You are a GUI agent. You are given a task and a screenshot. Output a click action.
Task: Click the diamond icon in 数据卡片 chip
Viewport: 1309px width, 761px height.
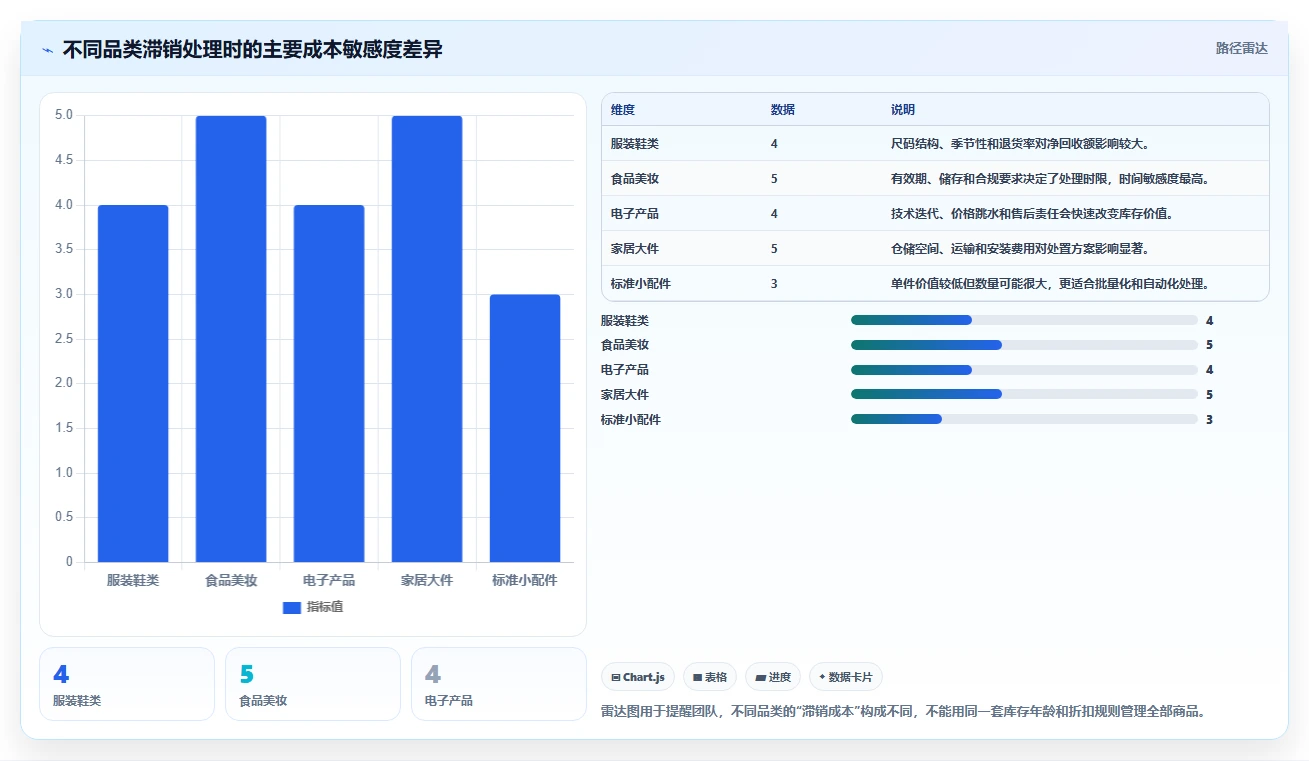click(x=822, y=677)
